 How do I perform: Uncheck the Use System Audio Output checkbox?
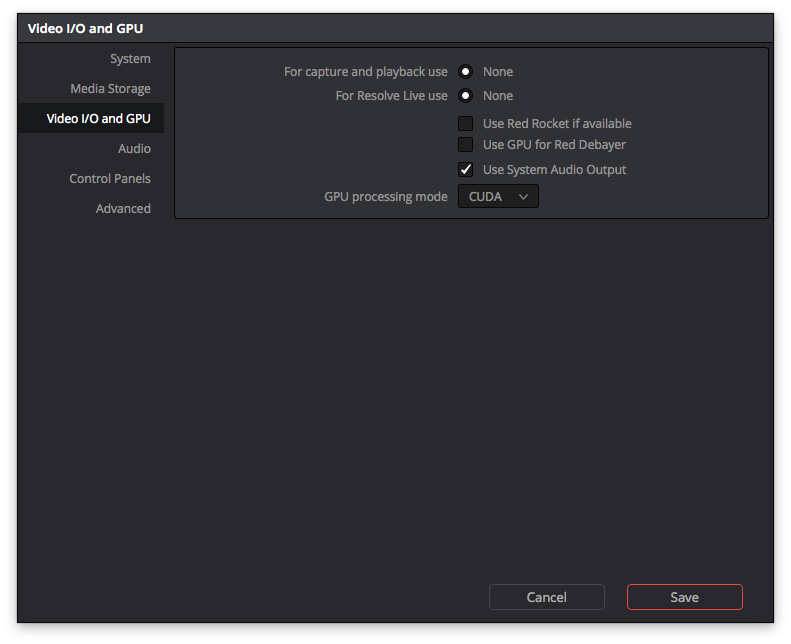click(x=466, y=170)
